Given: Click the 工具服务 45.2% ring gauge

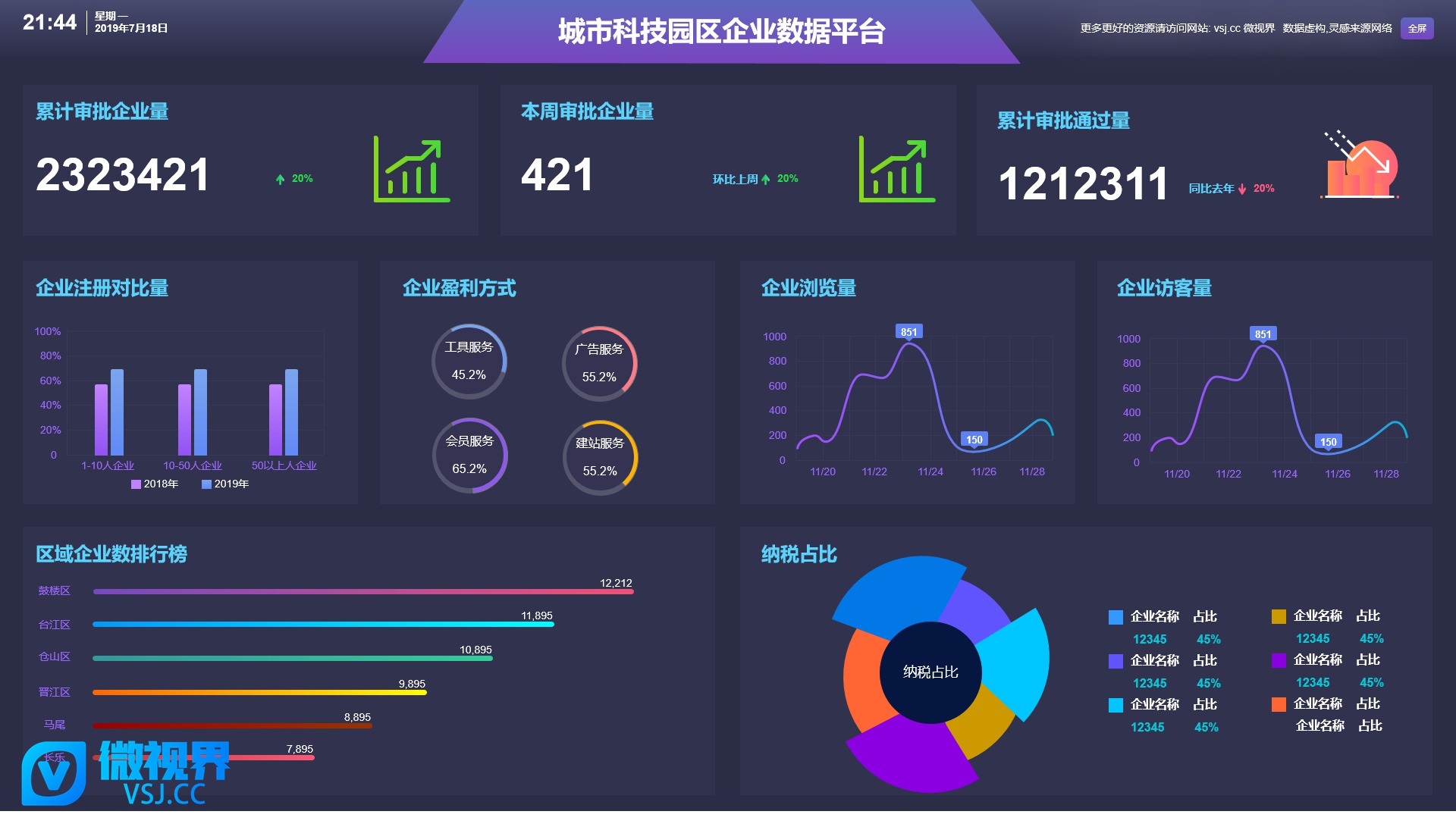Looking at the screenshot, I should click(x=469, y=362).
